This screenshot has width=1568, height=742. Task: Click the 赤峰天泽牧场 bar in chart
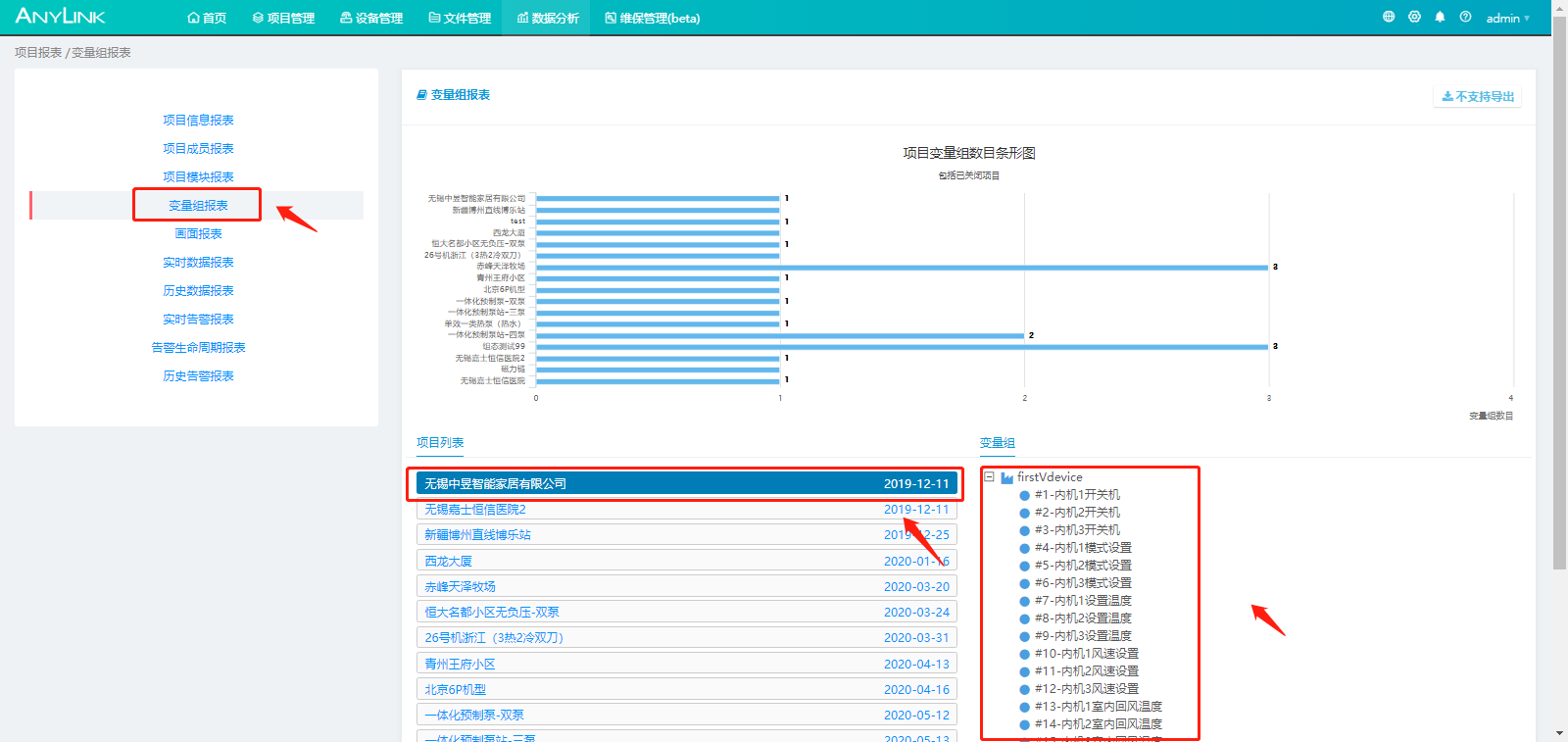[903, 267]
